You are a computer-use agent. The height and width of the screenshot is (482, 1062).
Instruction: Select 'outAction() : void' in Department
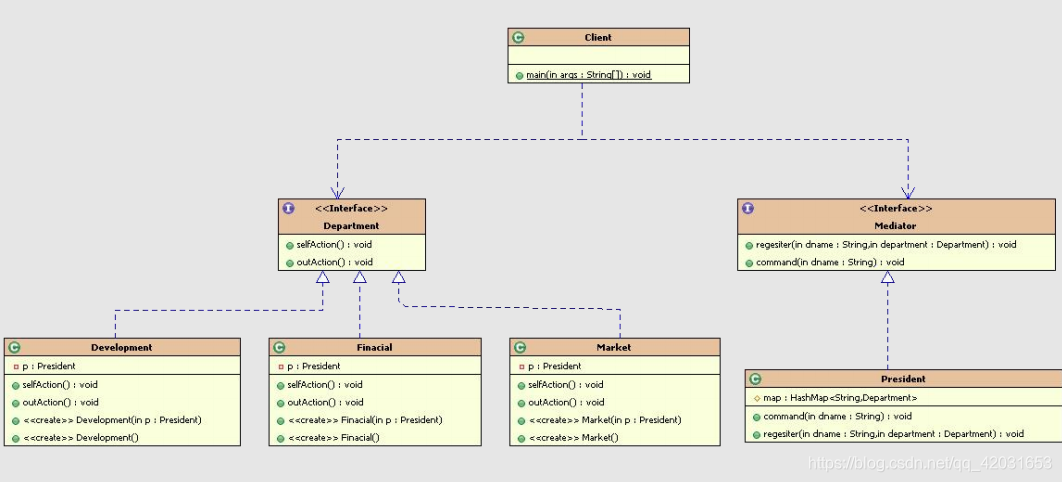(x=335, y=263)
